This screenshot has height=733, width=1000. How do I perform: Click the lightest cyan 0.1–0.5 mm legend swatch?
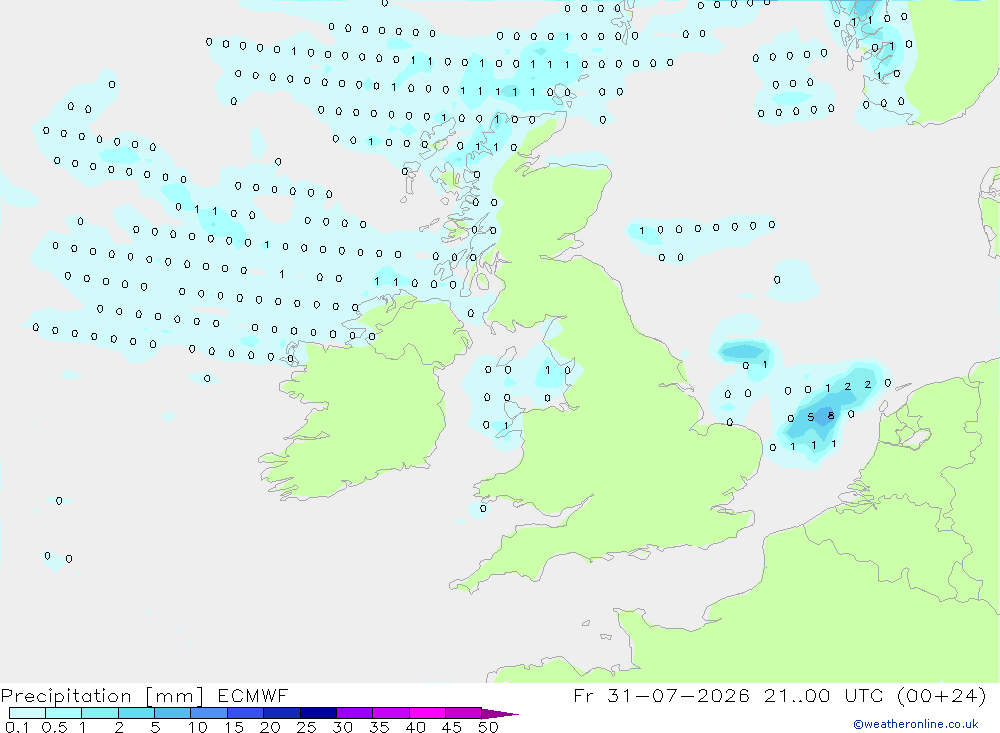(x=27, y=713)
